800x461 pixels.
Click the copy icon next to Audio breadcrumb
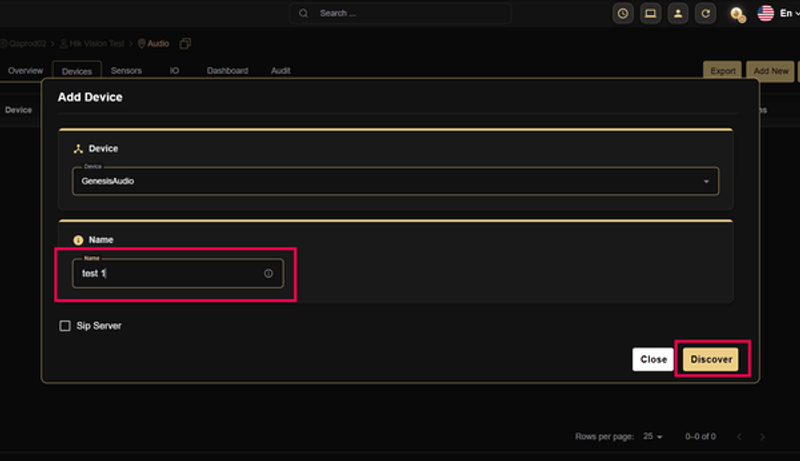click(185, 44)
